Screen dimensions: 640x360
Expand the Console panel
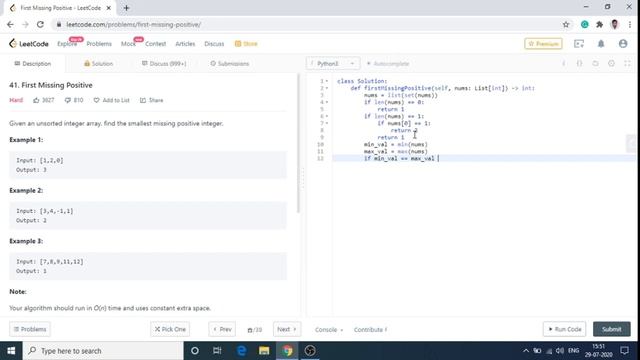coord(329,330)
